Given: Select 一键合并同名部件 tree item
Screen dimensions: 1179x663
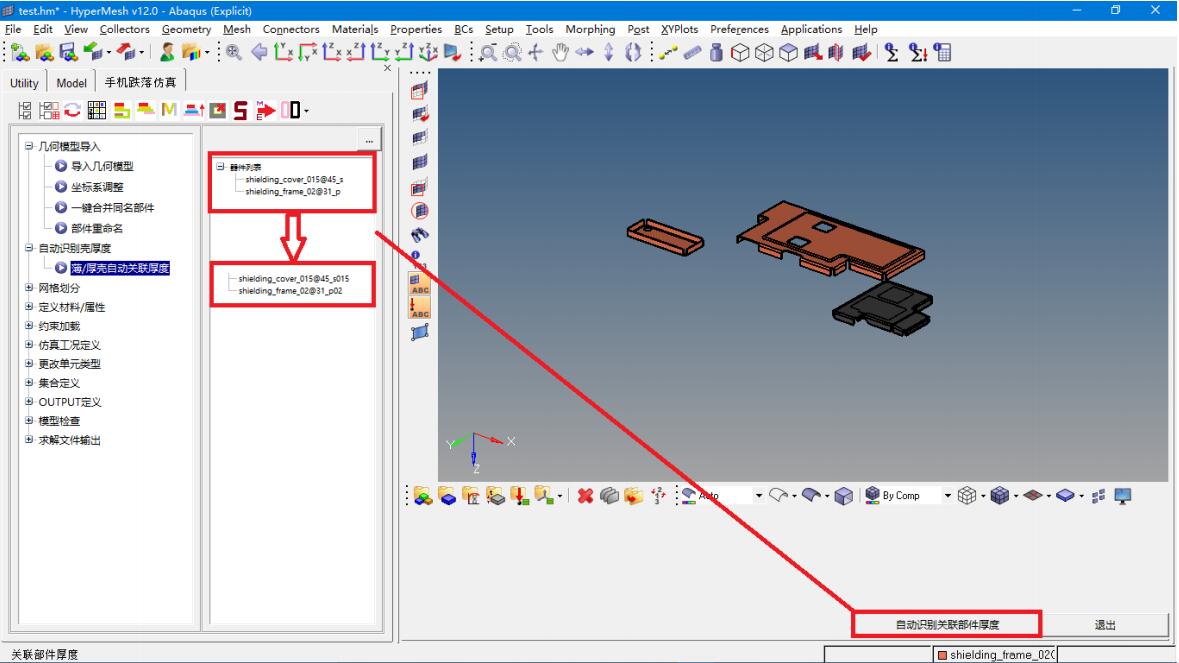Looking at the screenshot, I should [113, 207].
